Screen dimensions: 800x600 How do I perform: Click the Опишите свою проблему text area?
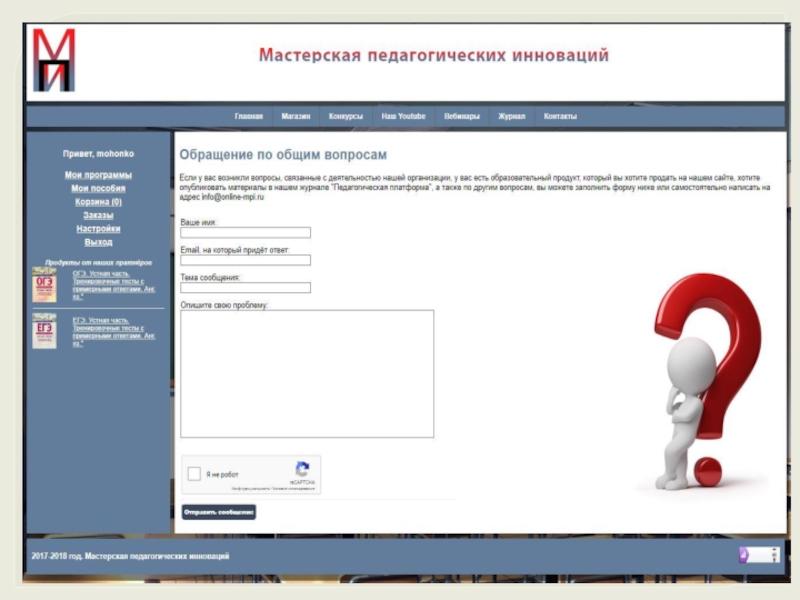[x=307, y=373]
